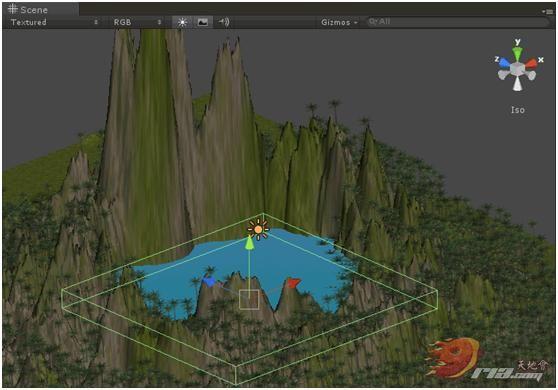Click inside the All search field
This screenshot has width=558, height=390.
(x=458, y=22)
